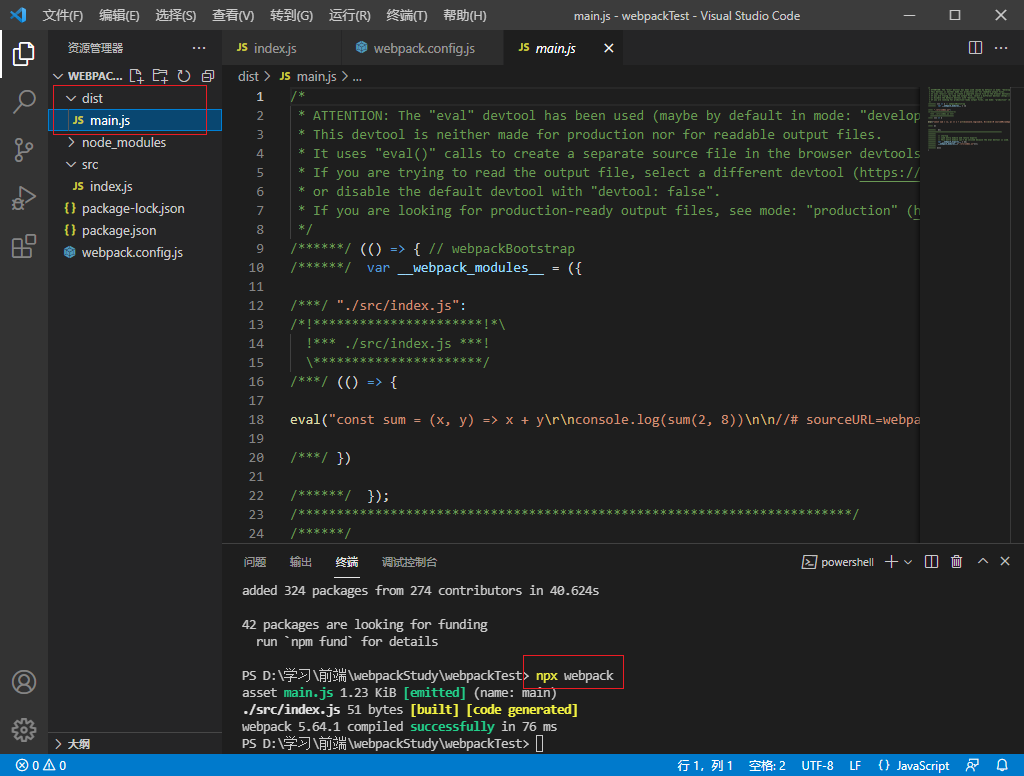Select the powershell terminal label
The width and height of the screenshot is (1024, 776).
838,562
